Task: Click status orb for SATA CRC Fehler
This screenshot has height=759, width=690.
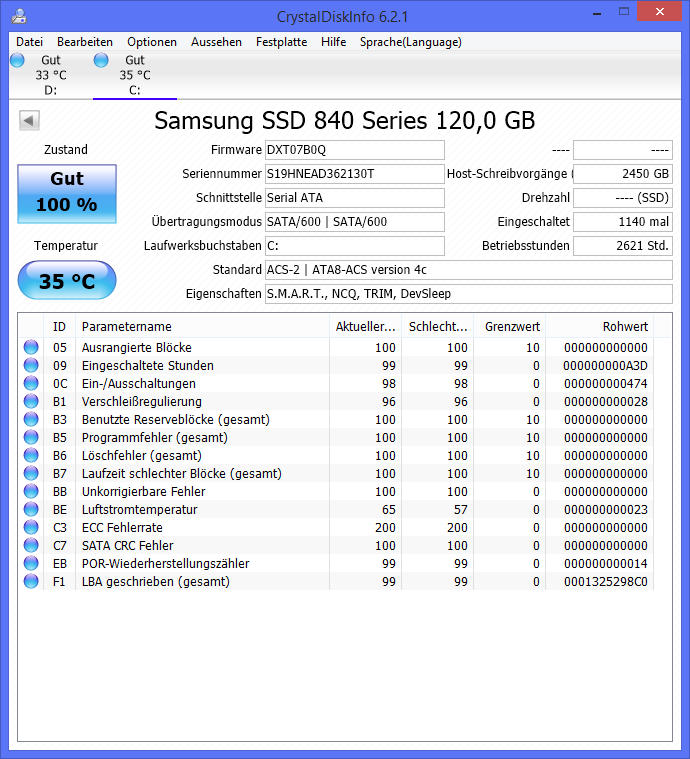Action: click(x=31, y=546)
